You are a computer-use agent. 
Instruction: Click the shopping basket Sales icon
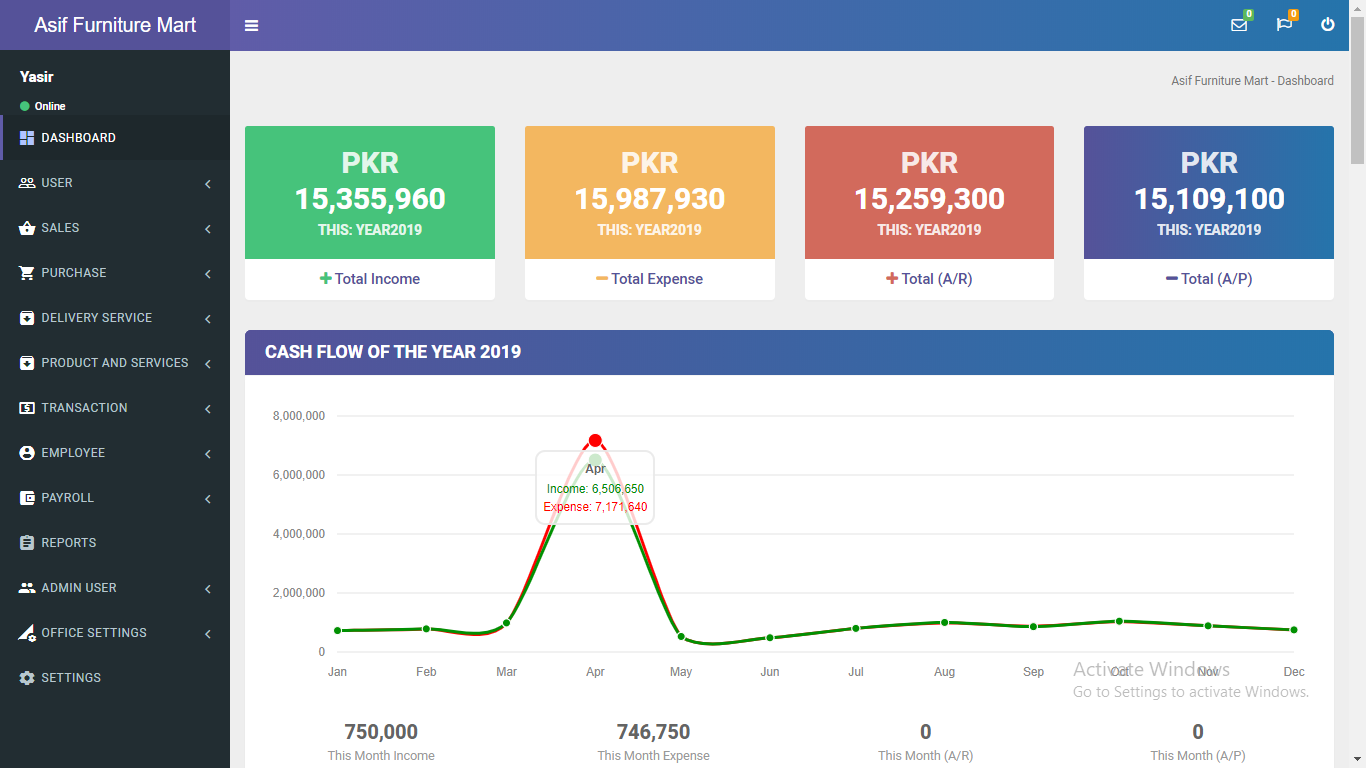point(27,228)
